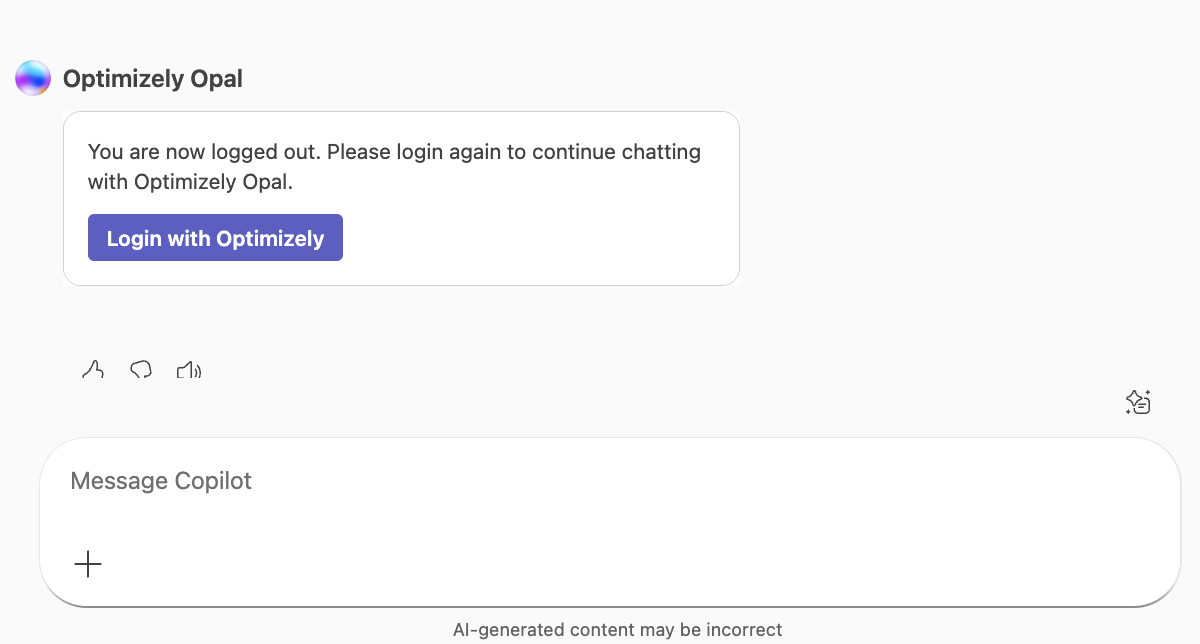Open AI prompt suggestions with the sparkle icon

(x=1137, y=401)
